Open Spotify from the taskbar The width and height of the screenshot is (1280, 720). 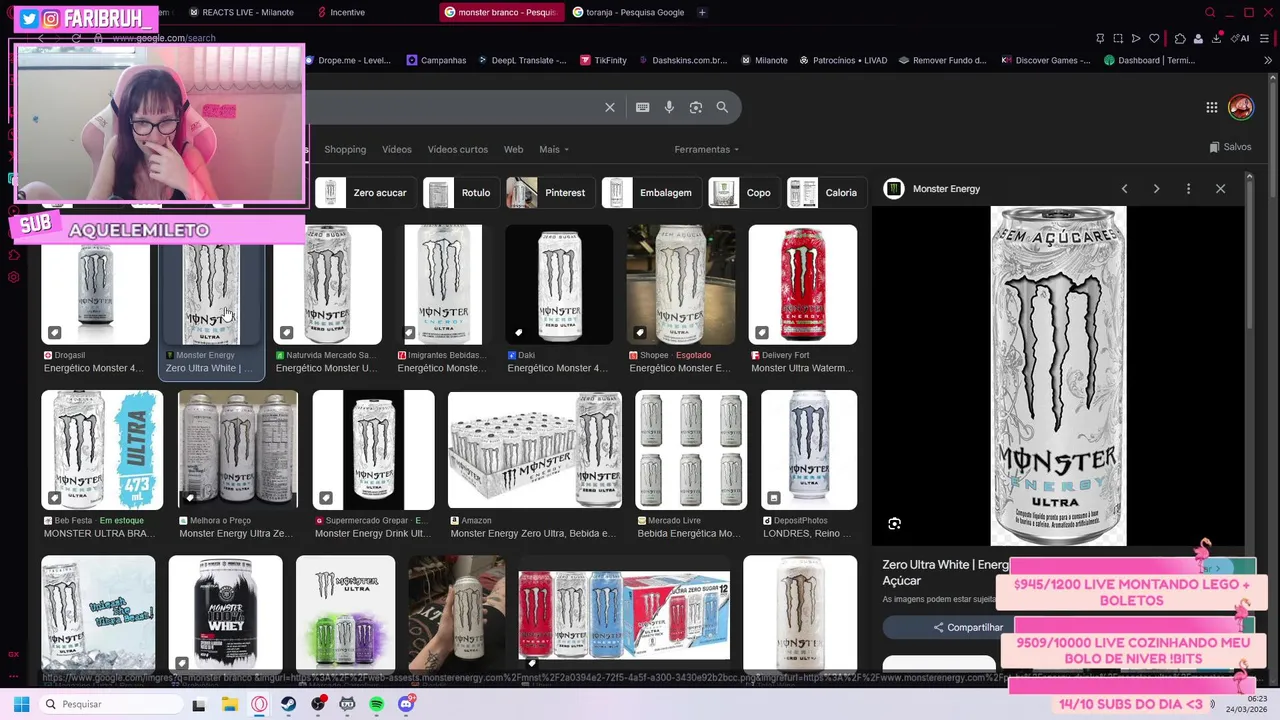point(377,704)
